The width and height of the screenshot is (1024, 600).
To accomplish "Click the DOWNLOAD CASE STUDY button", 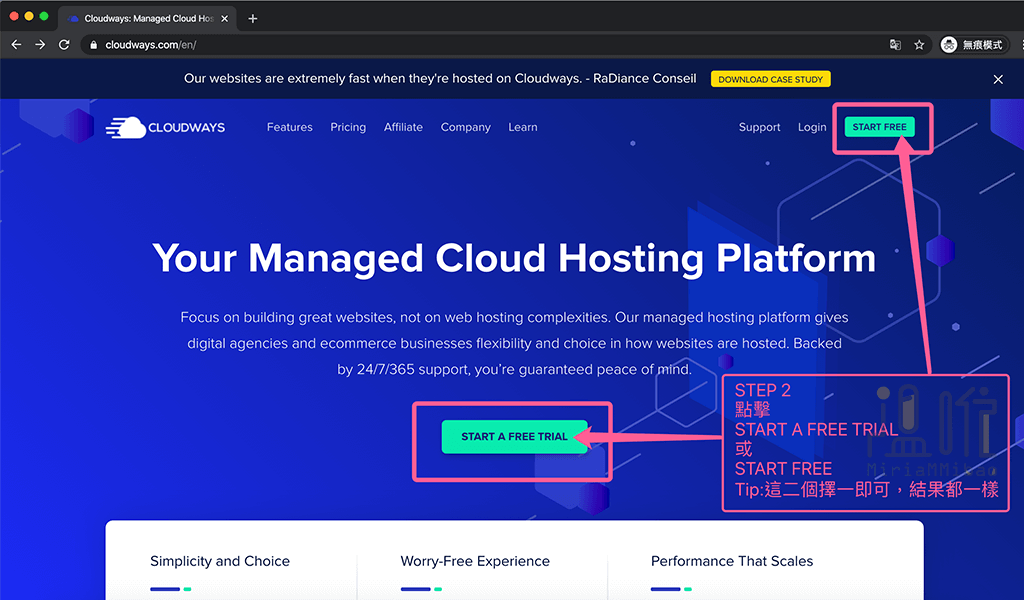I will 770,78.
